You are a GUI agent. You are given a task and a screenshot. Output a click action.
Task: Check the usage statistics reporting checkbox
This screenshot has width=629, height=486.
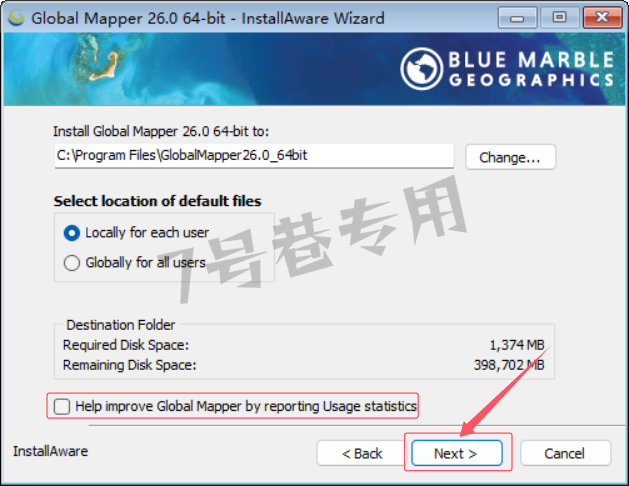click(x=62, y=406)
